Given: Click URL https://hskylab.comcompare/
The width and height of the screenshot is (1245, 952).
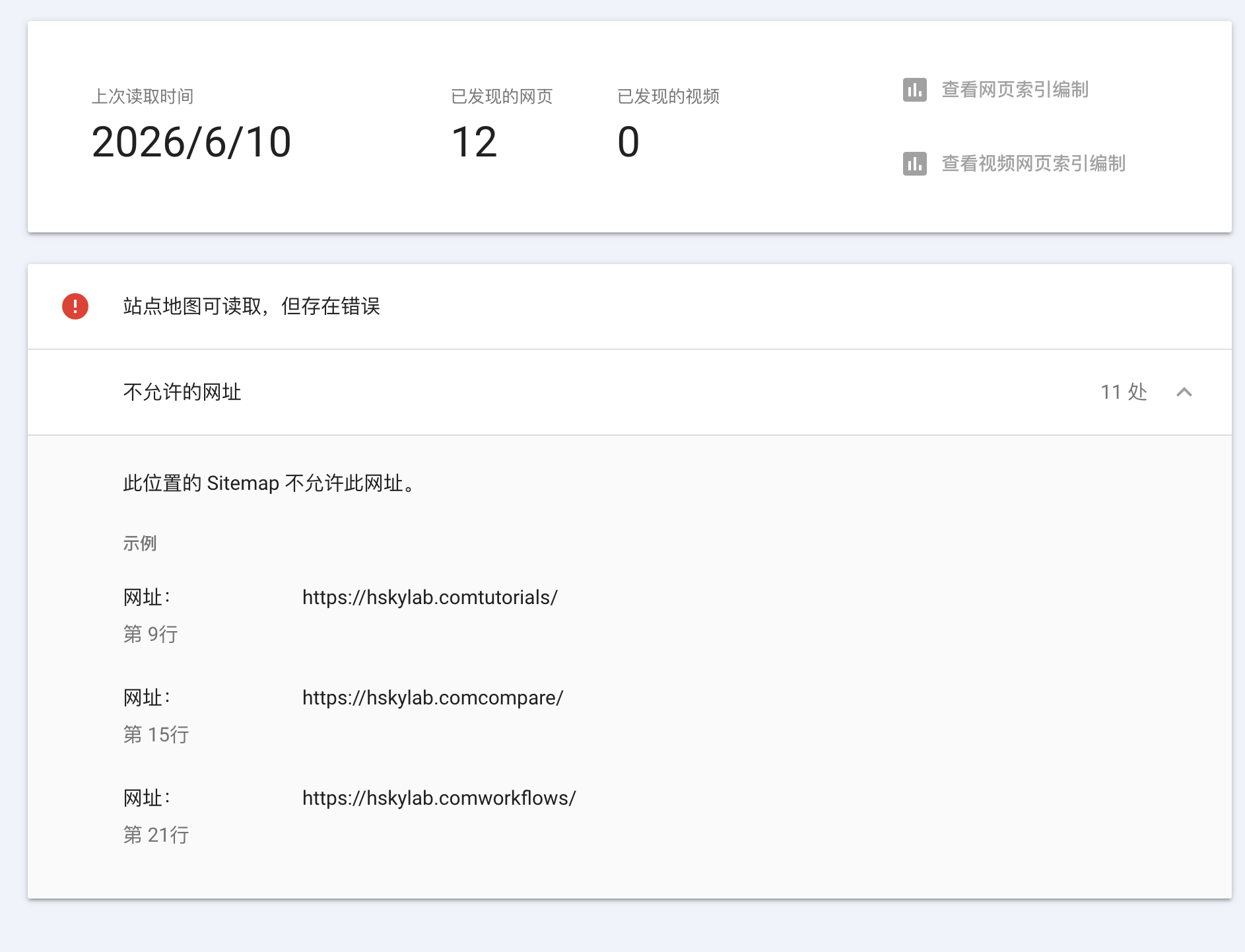Looking at the screenshot, I should click(x=432, y=698).
